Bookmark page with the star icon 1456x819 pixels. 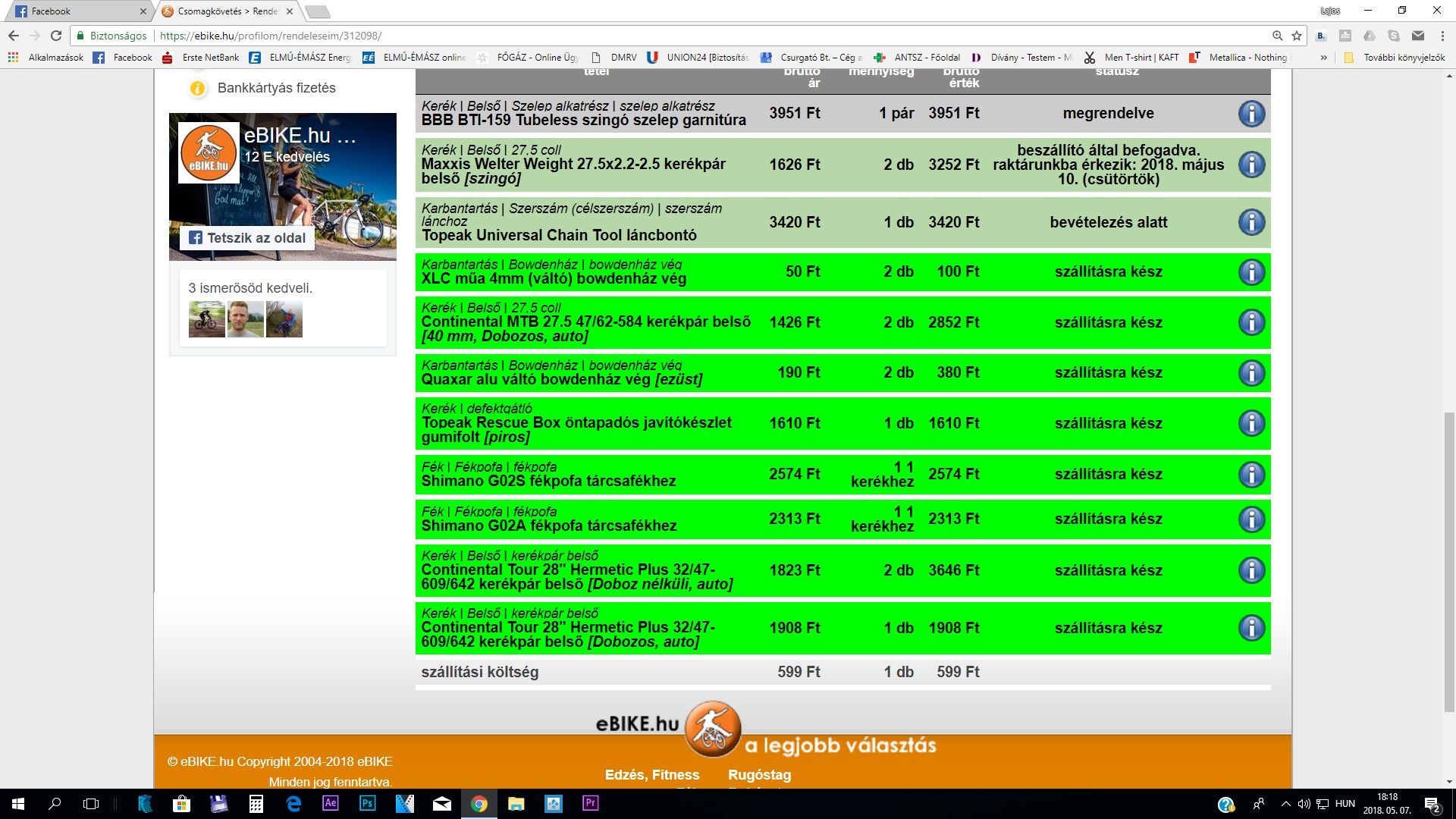1297,36
